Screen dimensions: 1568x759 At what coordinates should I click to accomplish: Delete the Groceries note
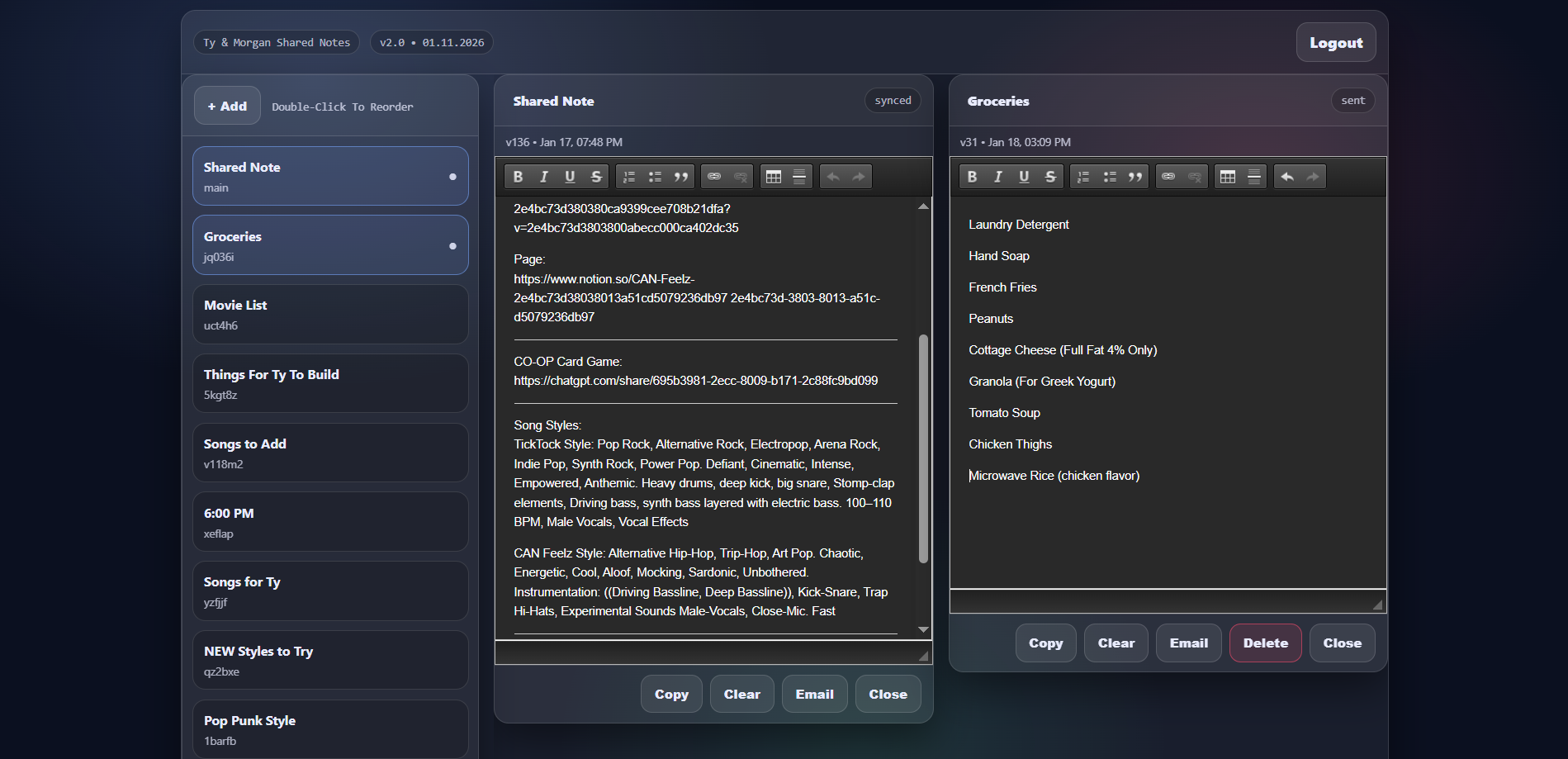pyautogui.click(x=1264, y=643)
